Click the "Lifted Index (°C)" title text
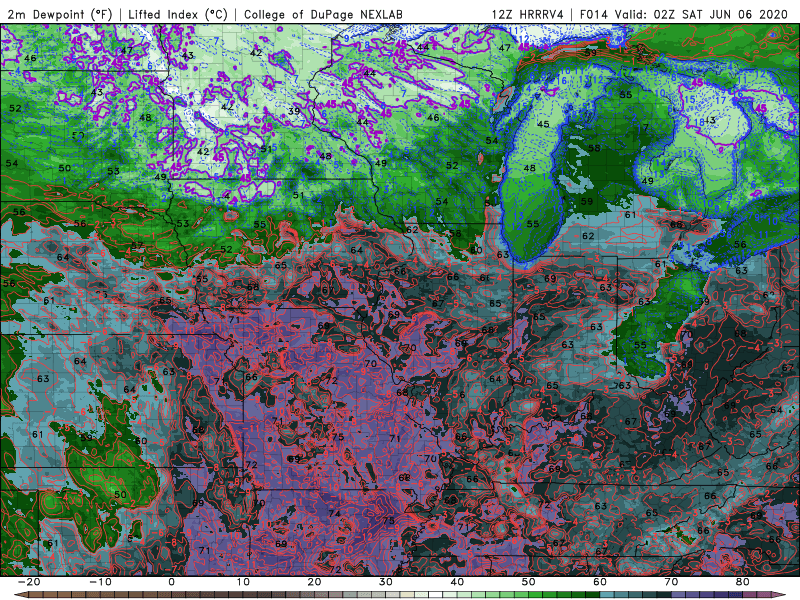The image size is (800, 600). click(178, 14)
